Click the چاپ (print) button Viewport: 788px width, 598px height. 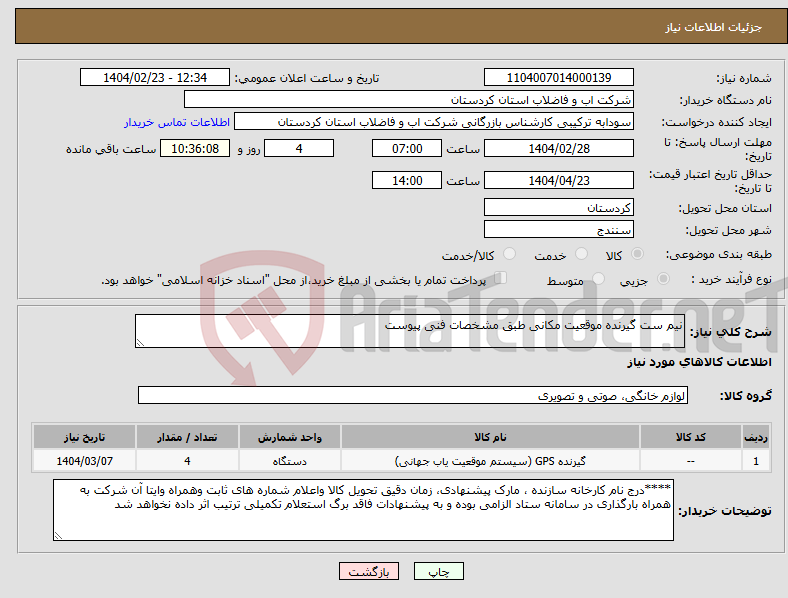tap(438, 571)
